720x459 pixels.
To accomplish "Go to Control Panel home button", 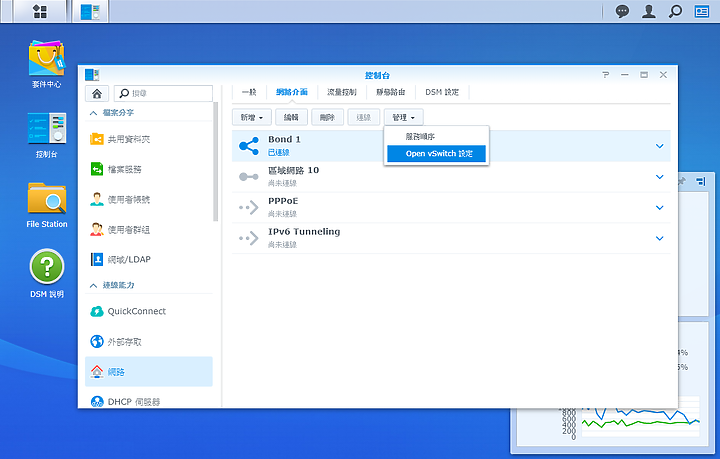I will point(97,94).
